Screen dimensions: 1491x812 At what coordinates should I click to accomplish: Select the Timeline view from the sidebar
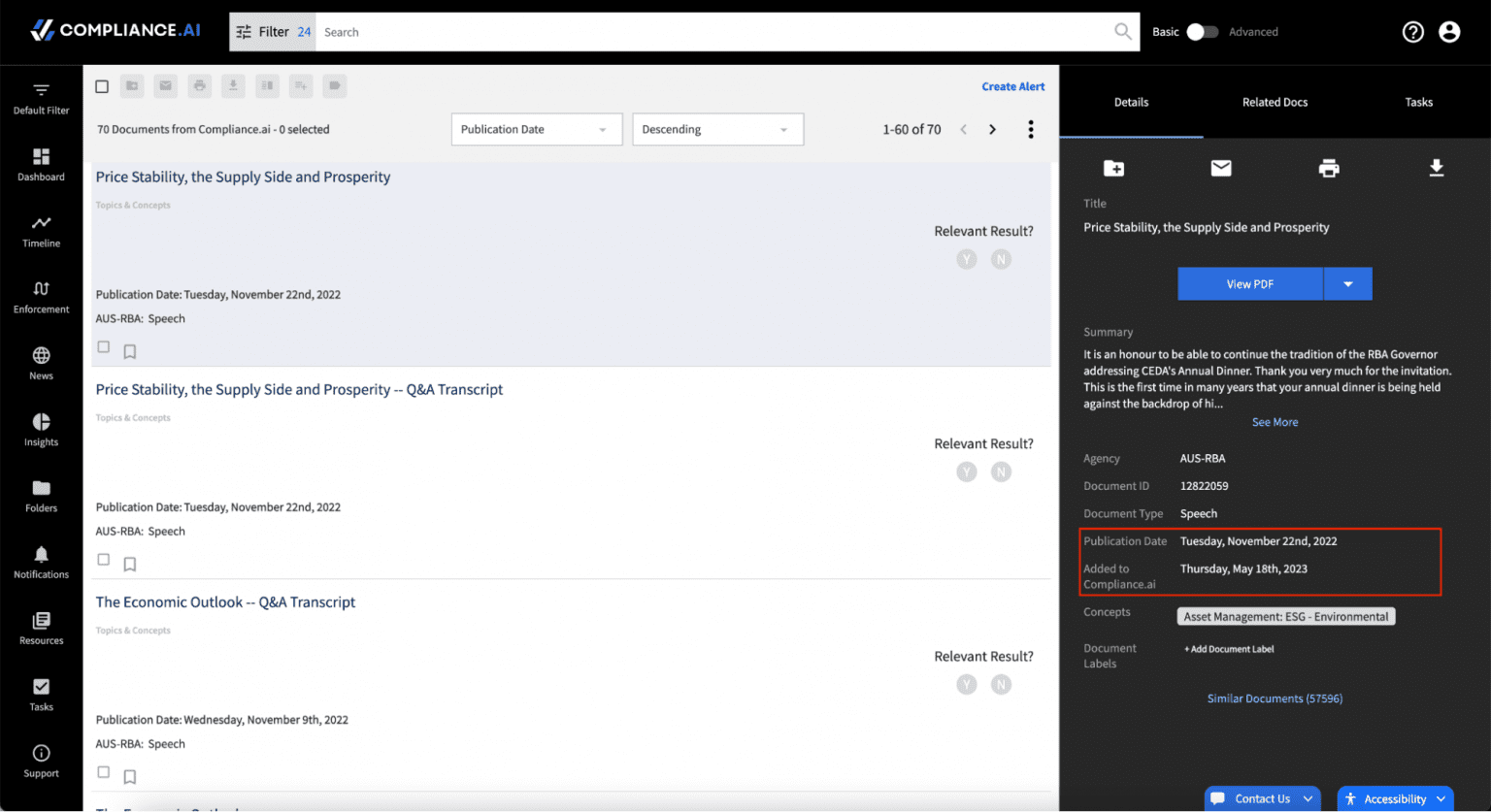41,231
